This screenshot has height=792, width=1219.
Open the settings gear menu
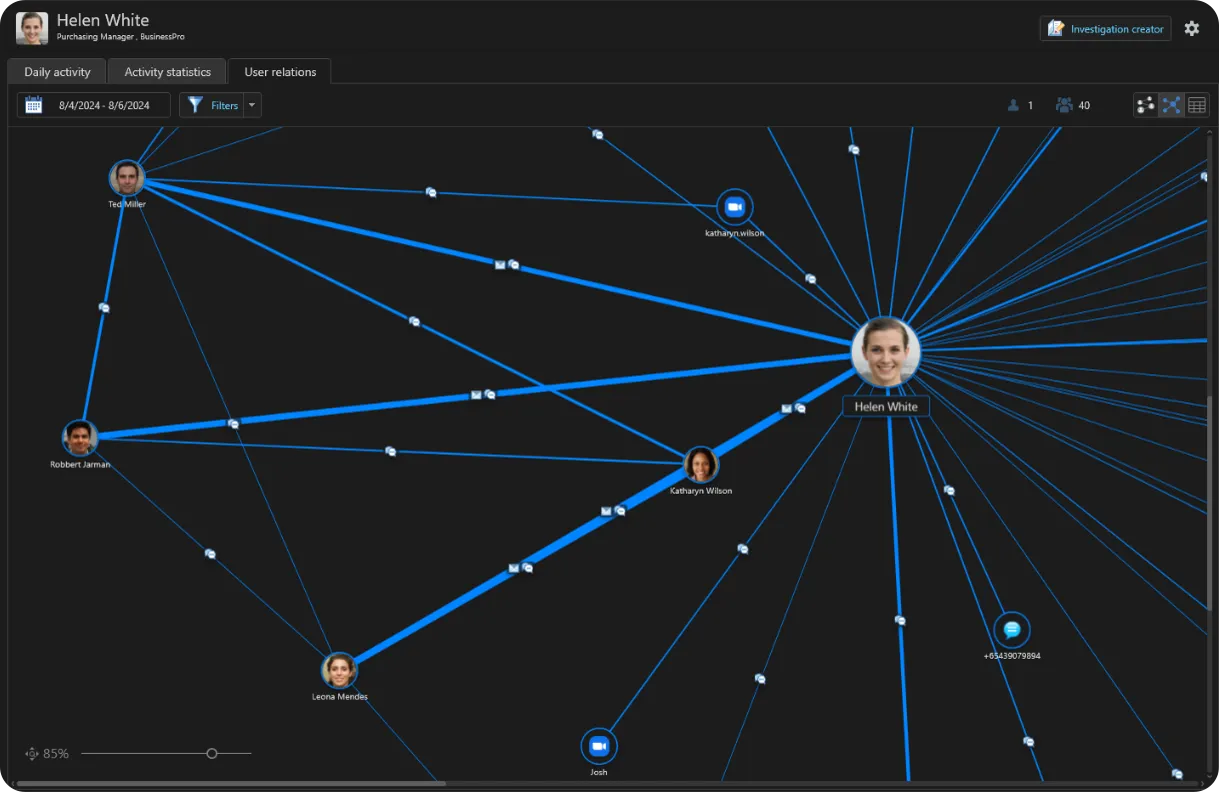click(x=1191, y=29)
